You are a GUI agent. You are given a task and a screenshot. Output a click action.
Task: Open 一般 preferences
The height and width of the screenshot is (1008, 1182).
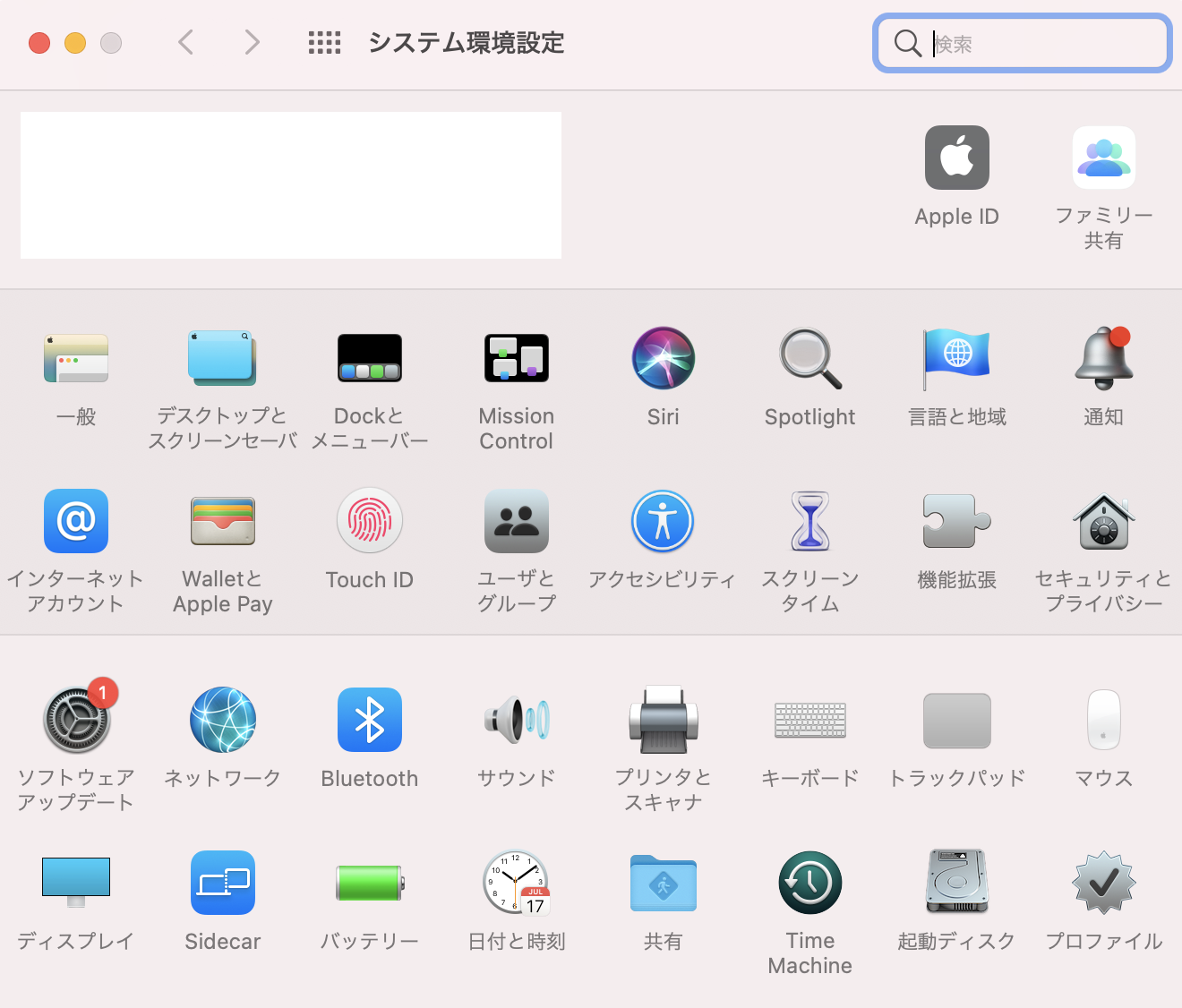[x=76, y=358]
